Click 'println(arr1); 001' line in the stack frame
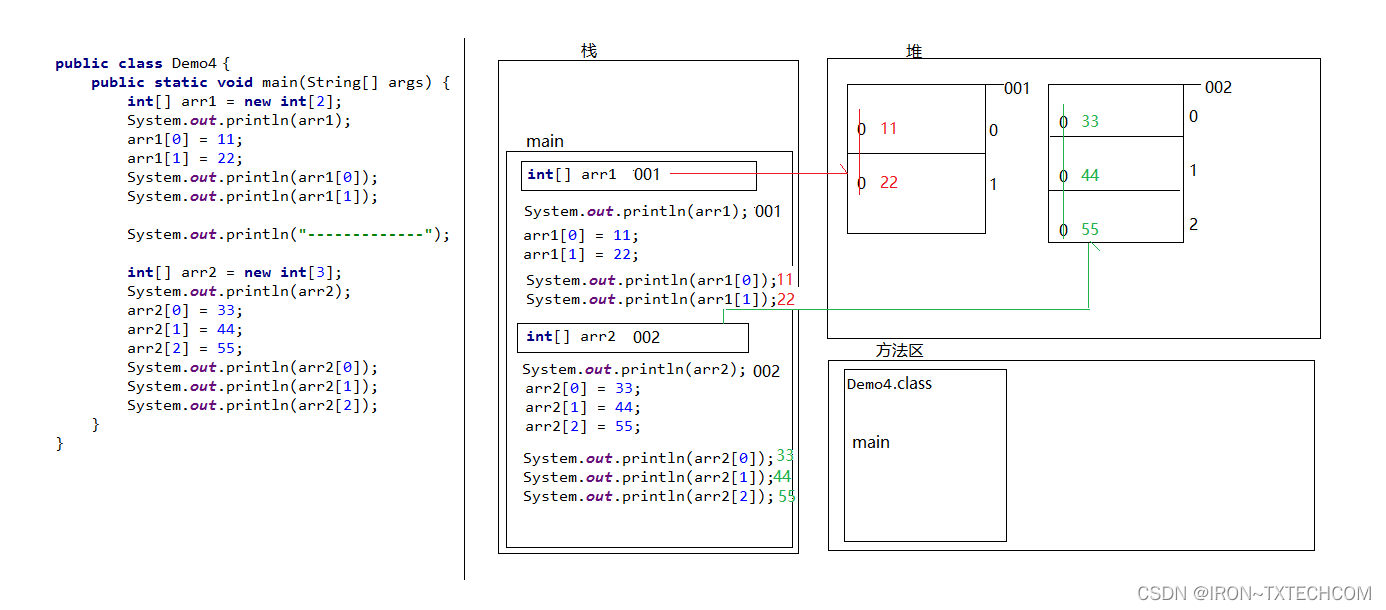This screenshot has width=1386, height=610. (652, 211)
